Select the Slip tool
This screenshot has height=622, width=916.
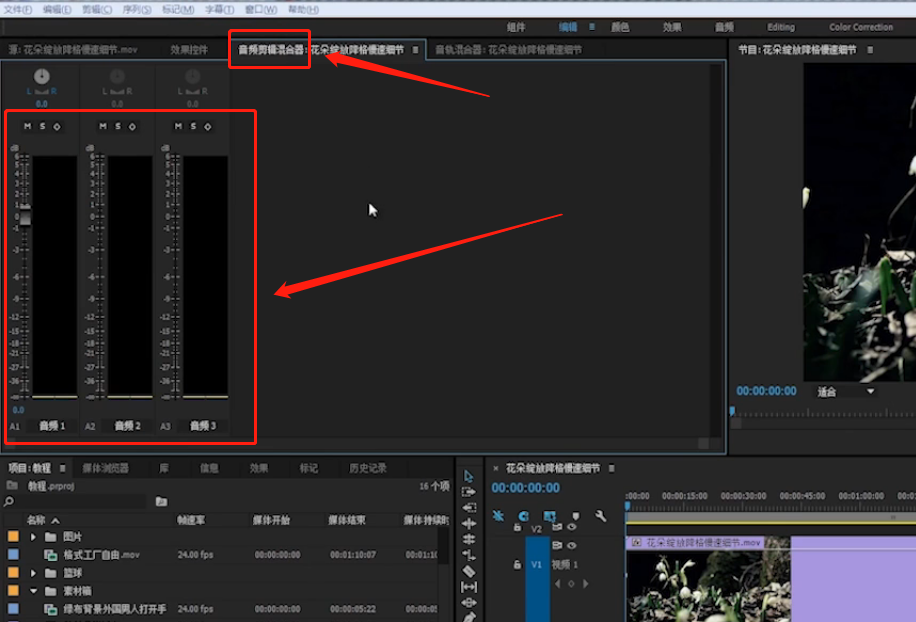pyautogui.click(x=469, y=587)
